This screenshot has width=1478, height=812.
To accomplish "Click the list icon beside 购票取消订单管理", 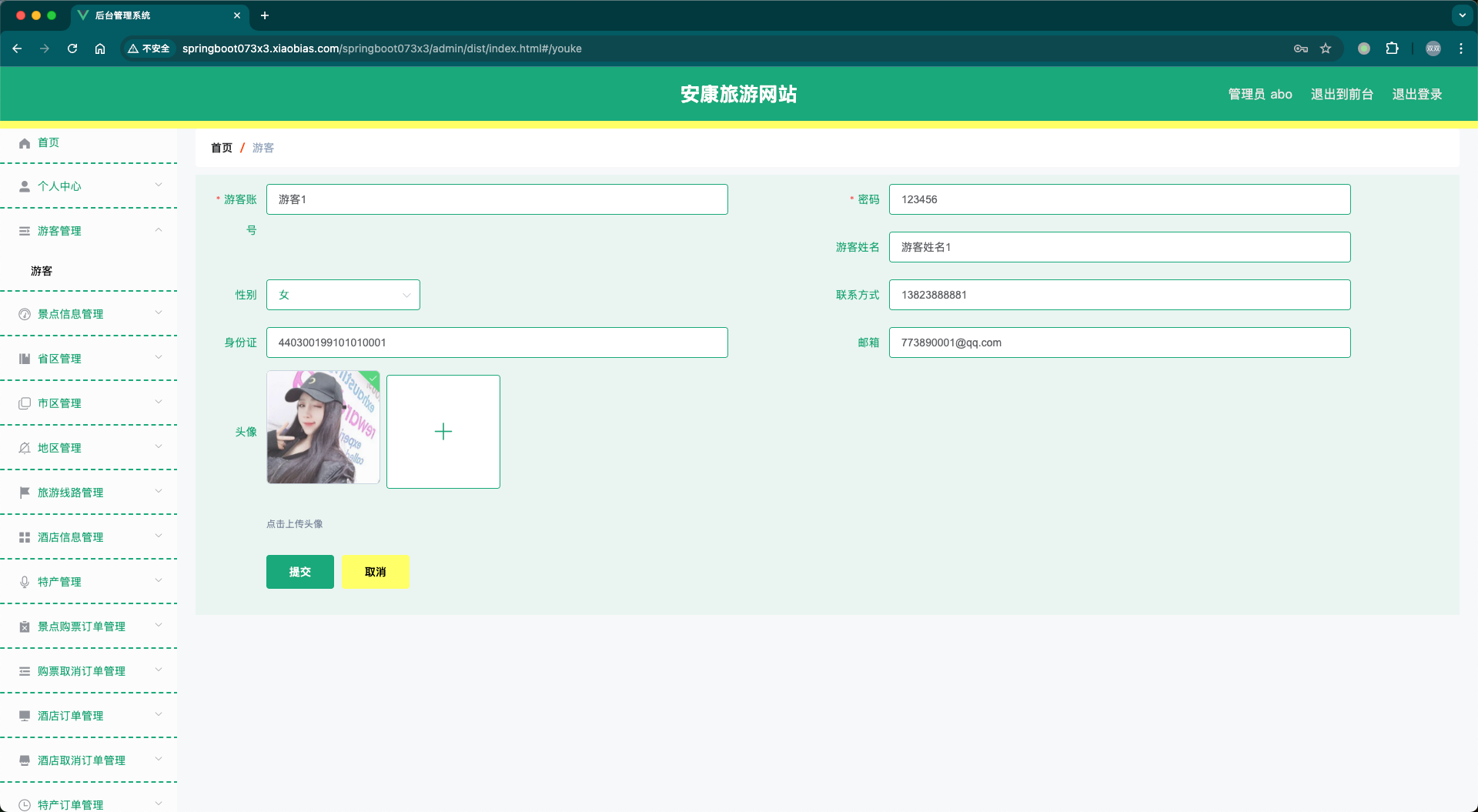I will (x=25, y=671).
